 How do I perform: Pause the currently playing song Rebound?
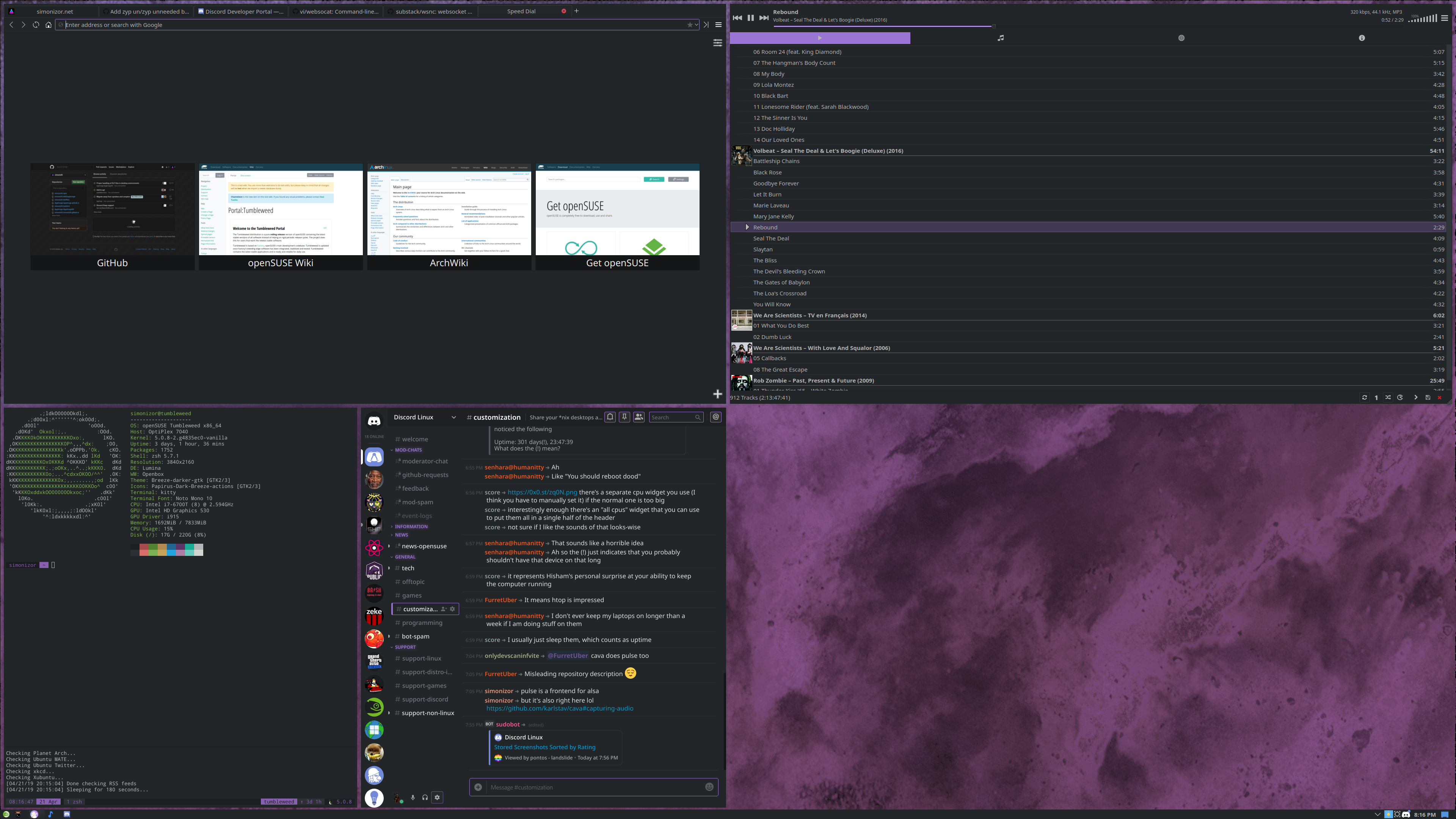tap(751, 18)
